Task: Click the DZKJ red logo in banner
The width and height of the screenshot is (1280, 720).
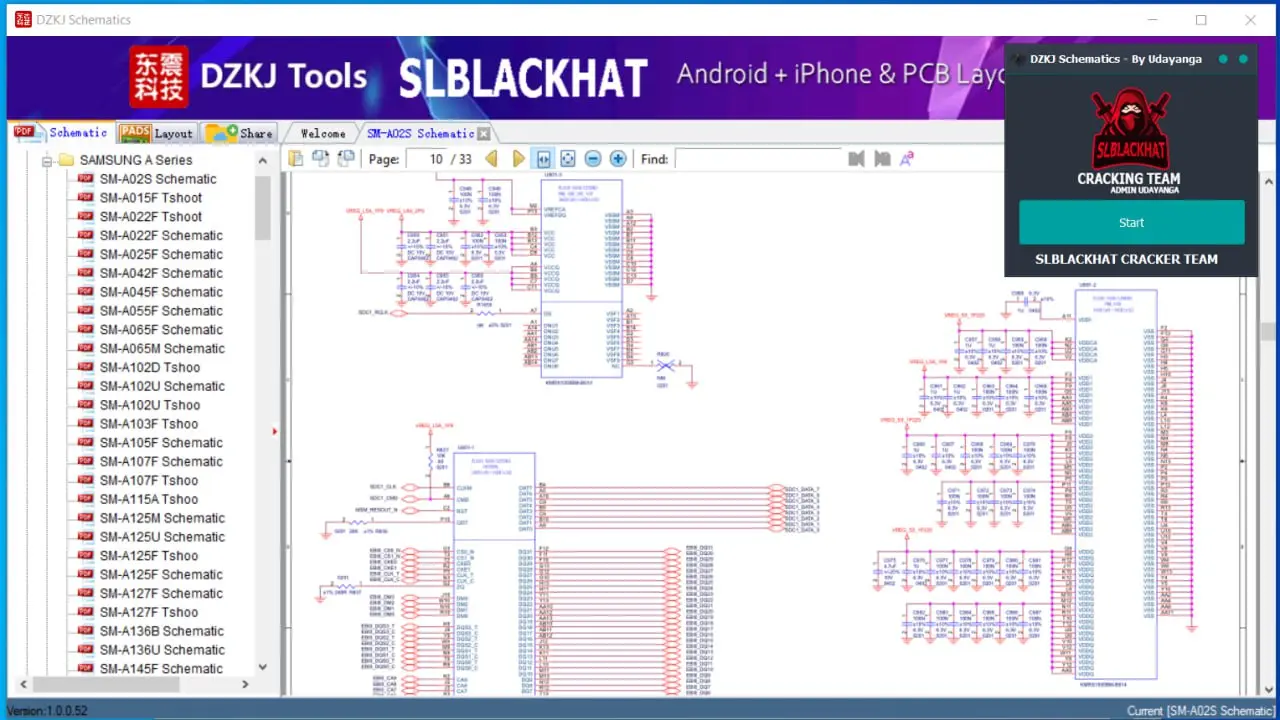Action: pyautogui.click(x=158, y=77)
